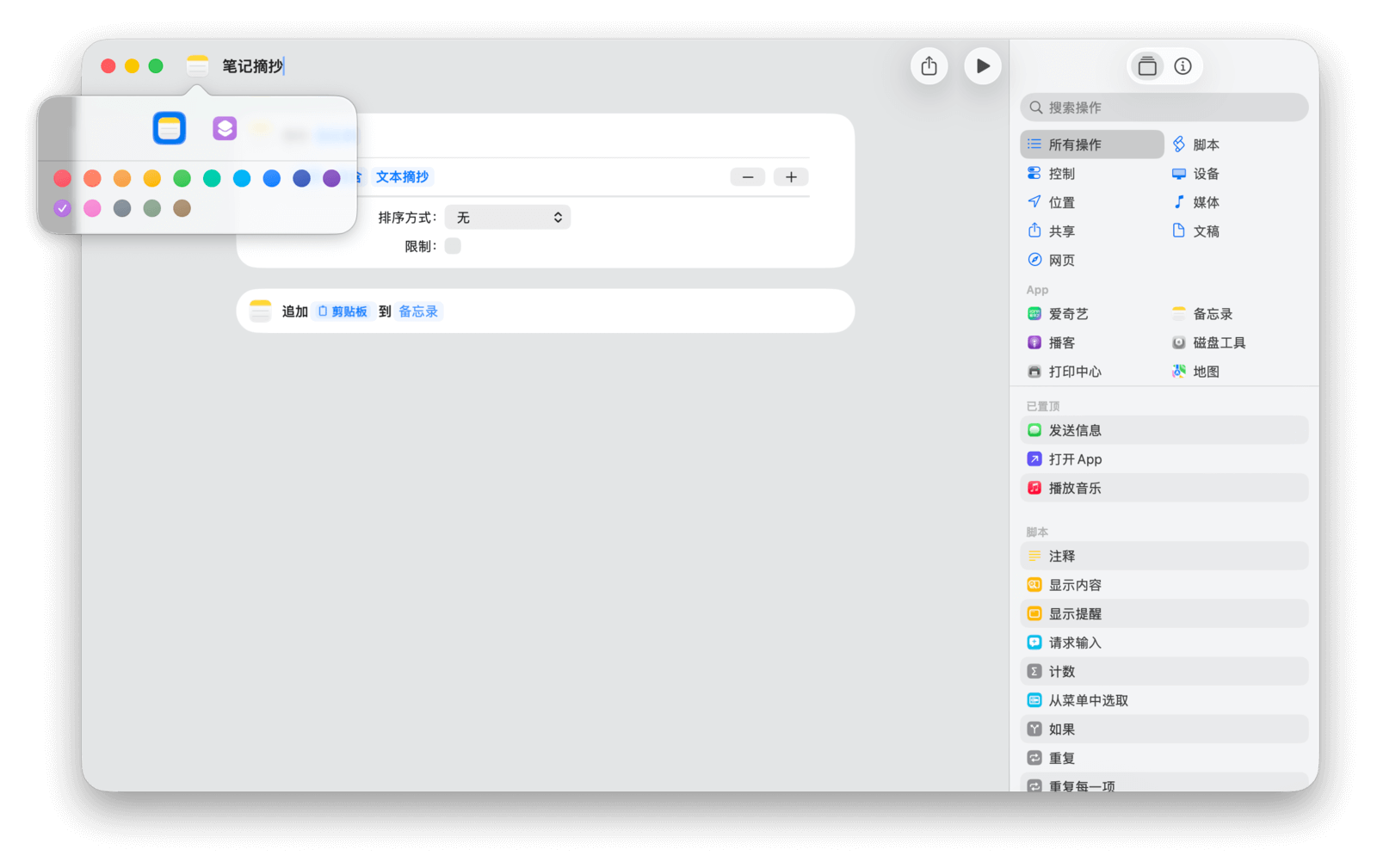Enable the 限制 checkbox

point(453,246)
